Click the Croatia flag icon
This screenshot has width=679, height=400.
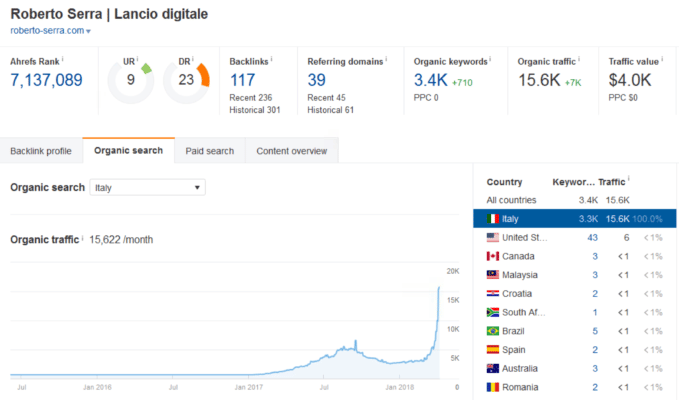point(493,294)
